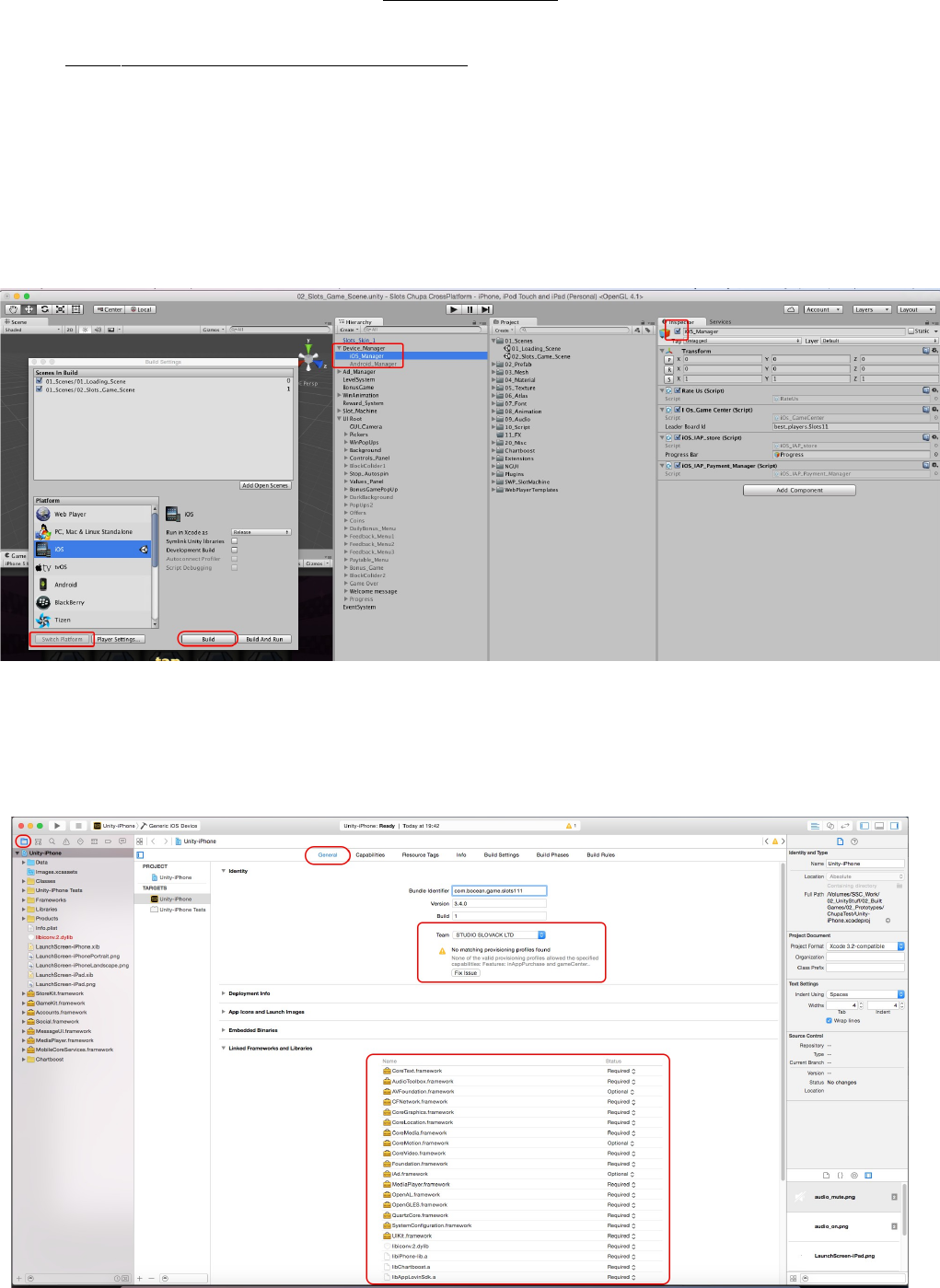The width and height of the screenshot is (940, 1288).
Task: Open Tag dropdown in Inspector
Action: (x=741, y=341)
